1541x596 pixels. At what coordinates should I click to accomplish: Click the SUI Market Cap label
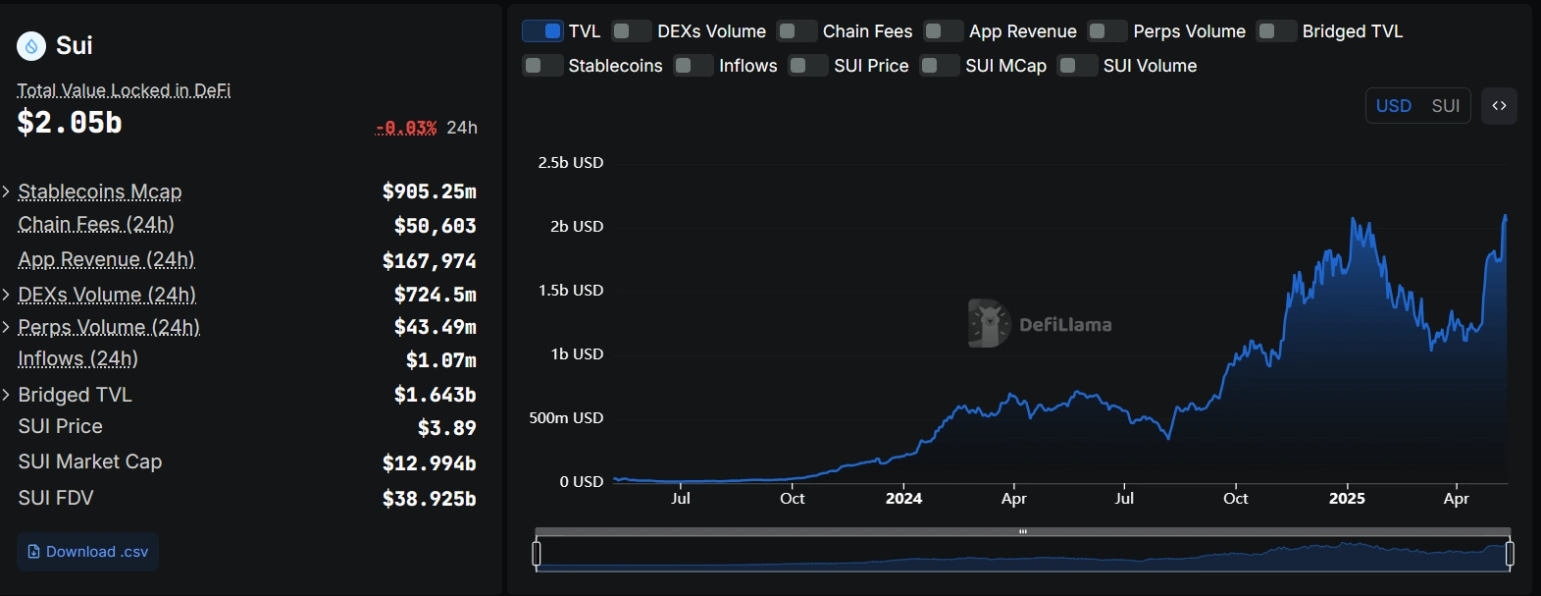[x=90, y=462]
